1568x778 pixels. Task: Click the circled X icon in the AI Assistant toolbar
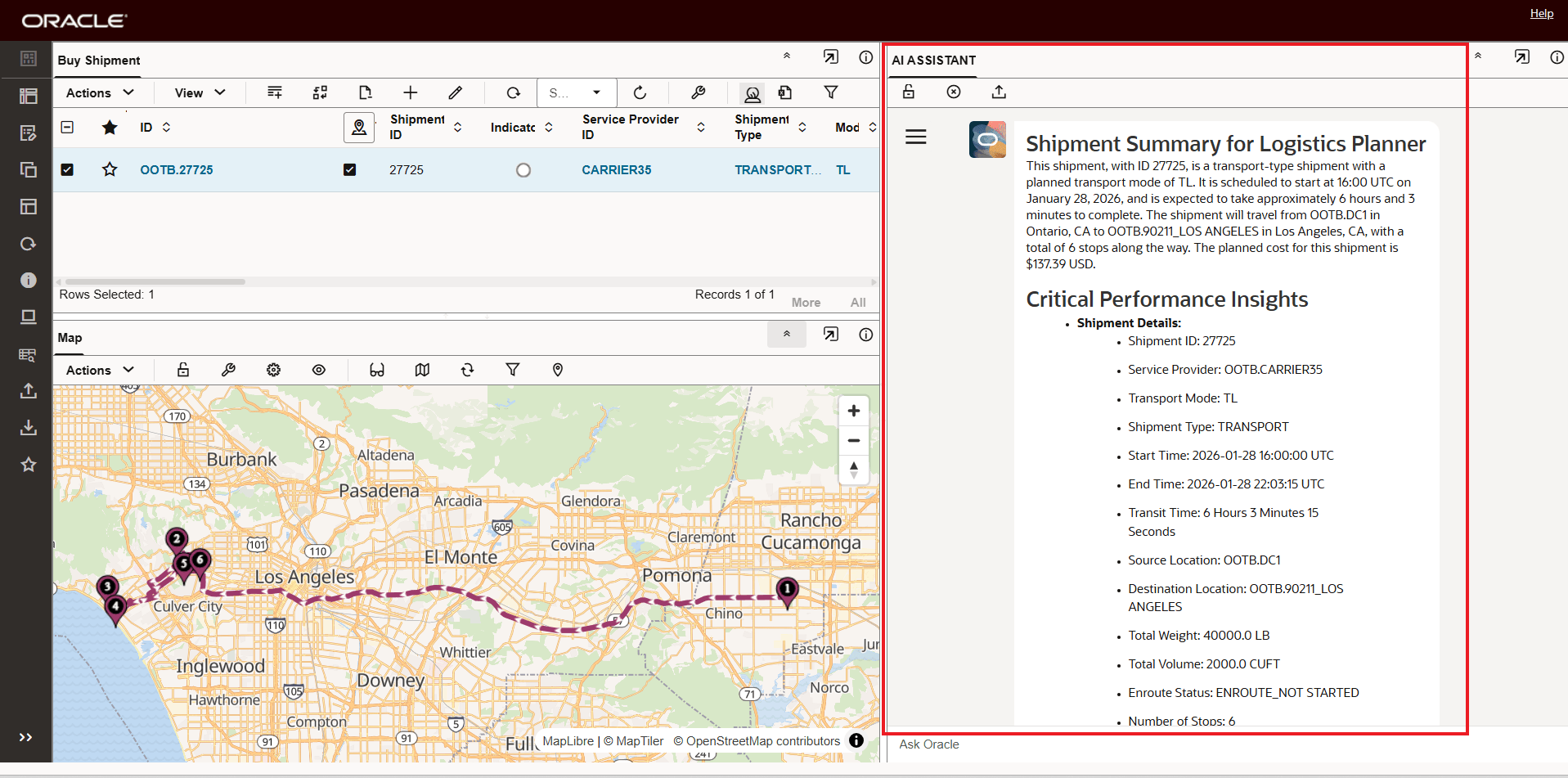coord(954,92)
